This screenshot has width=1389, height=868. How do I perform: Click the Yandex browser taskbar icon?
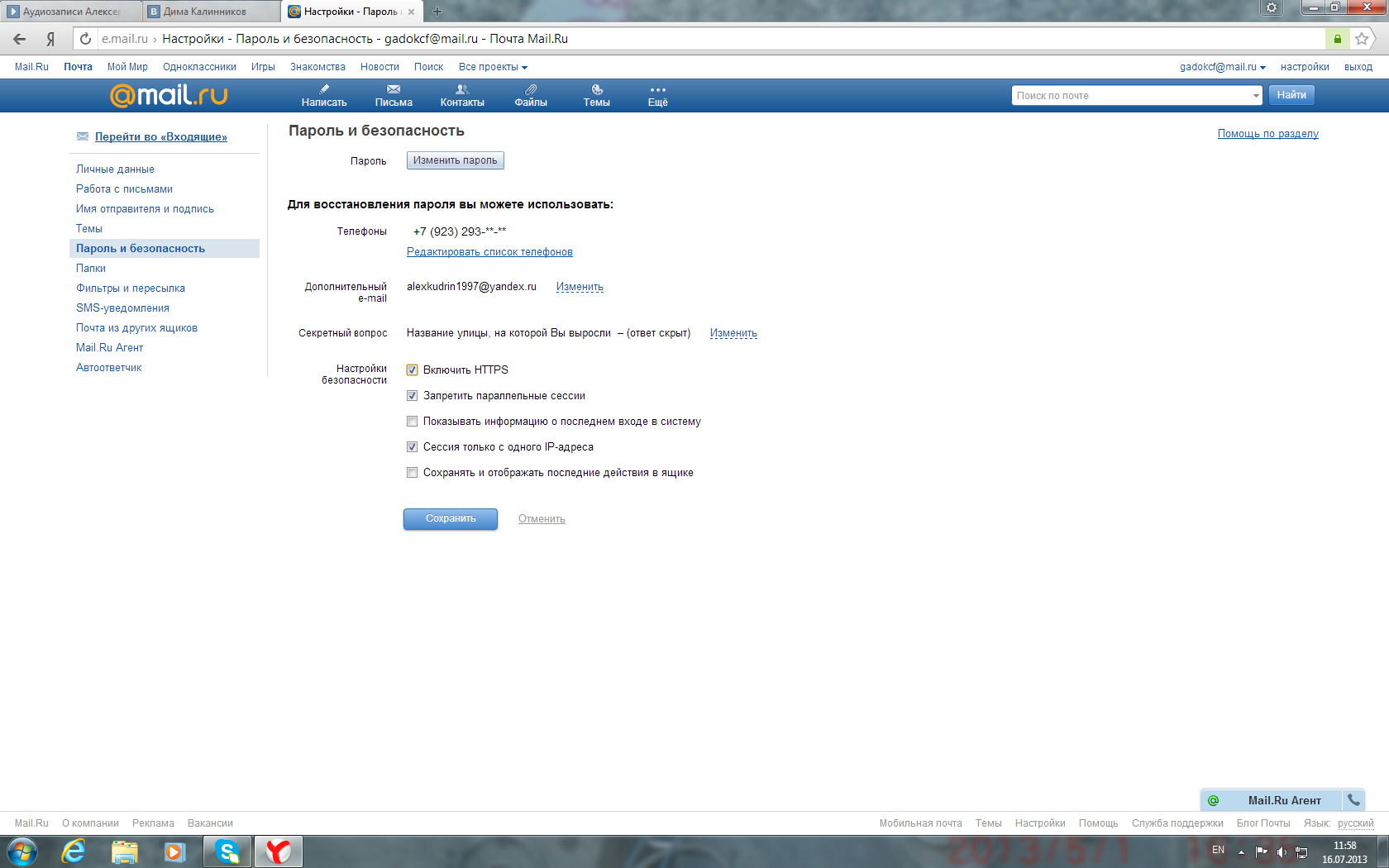(278, 851)
